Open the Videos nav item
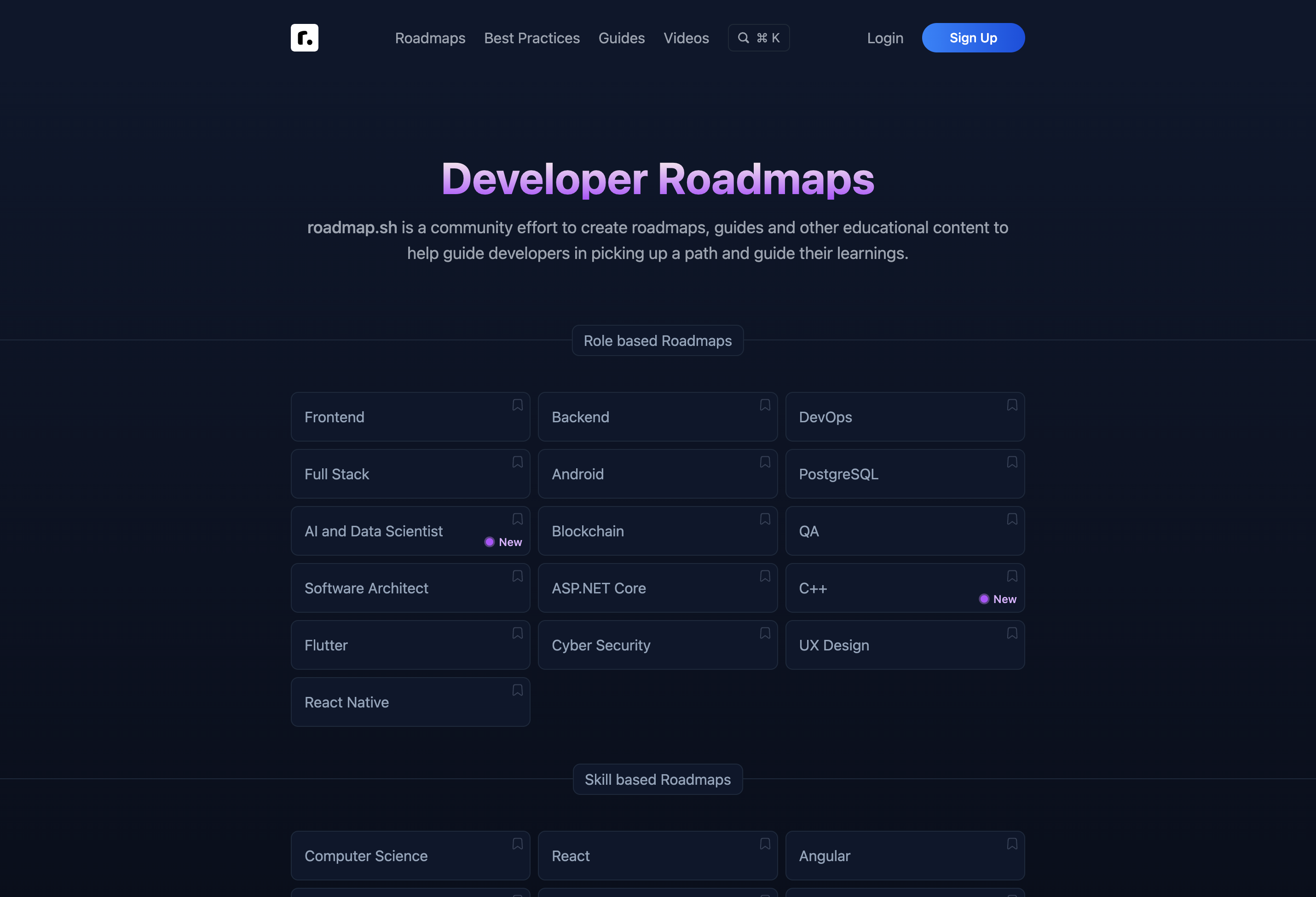1316x897 pixels. pyautogui.click(x=686, y=38)
